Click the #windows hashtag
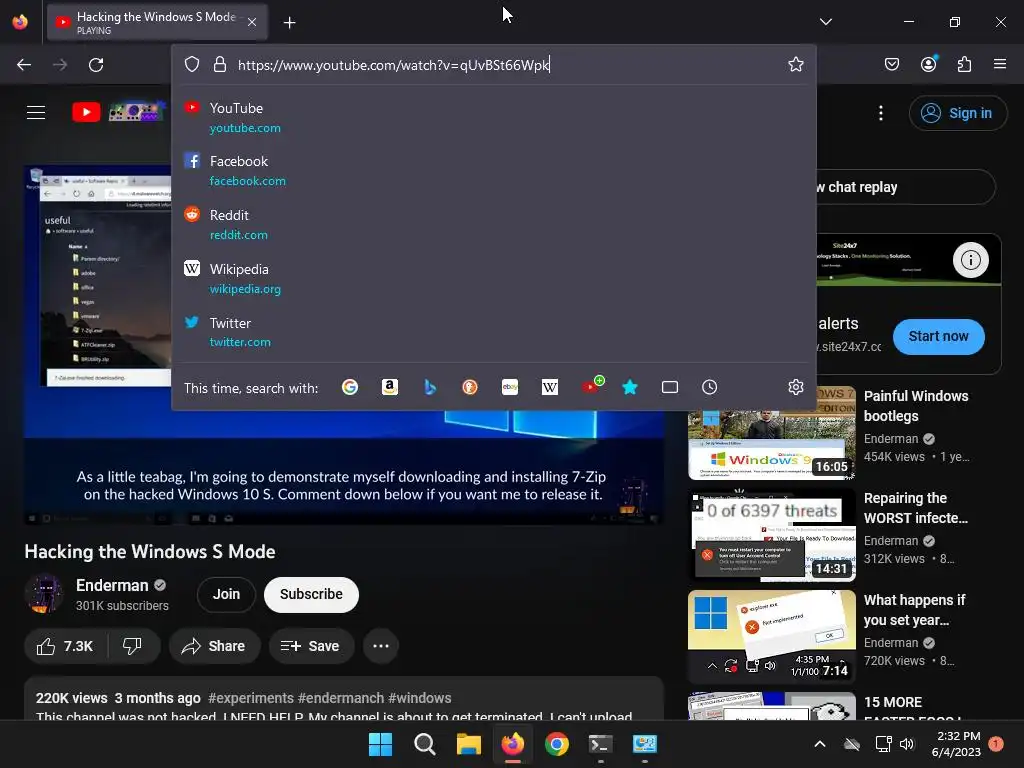1024x768 pixels. pyautogui.click(x=420, y=698)
